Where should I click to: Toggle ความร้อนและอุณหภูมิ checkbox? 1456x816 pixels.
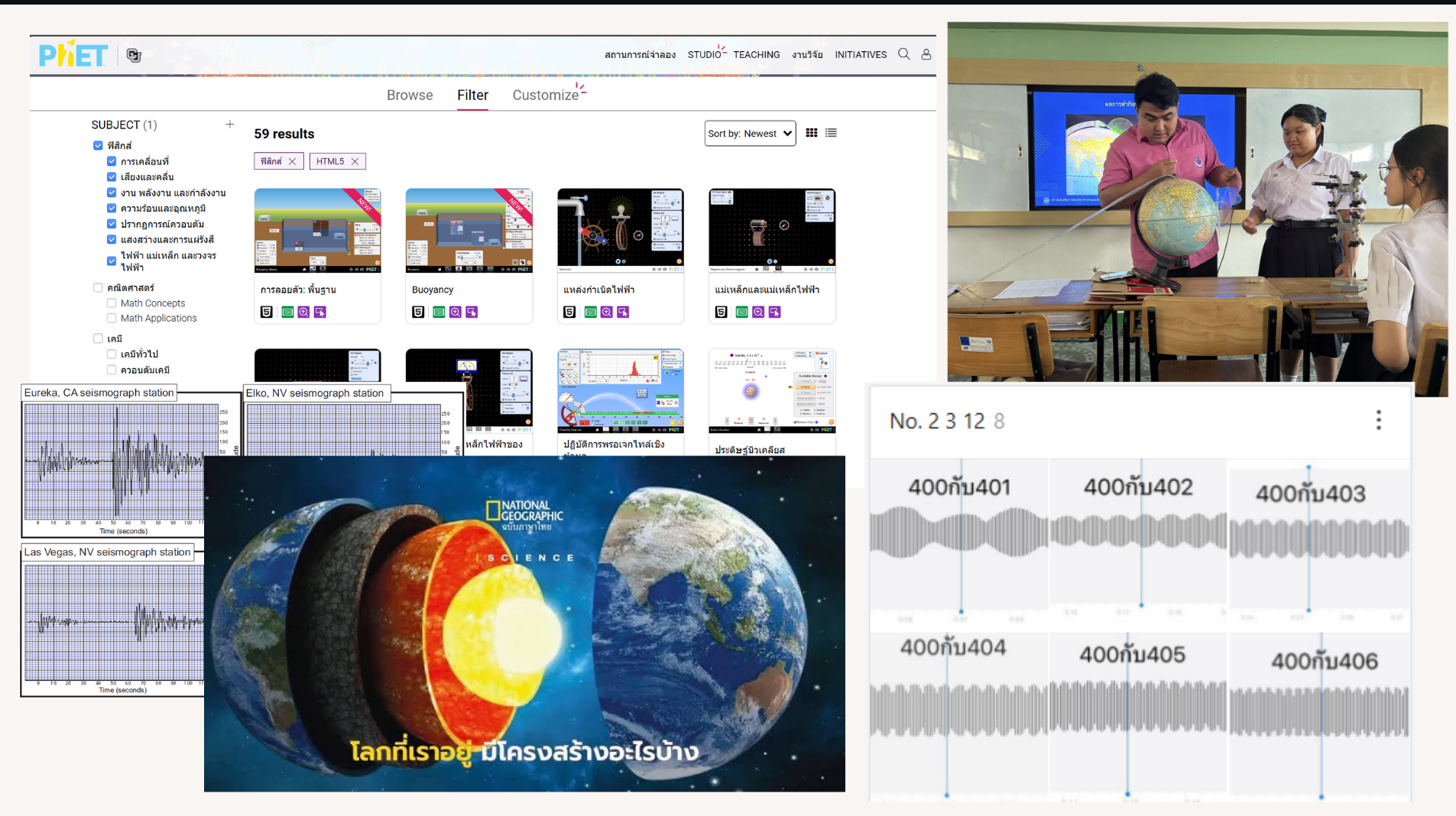(112, 208)
